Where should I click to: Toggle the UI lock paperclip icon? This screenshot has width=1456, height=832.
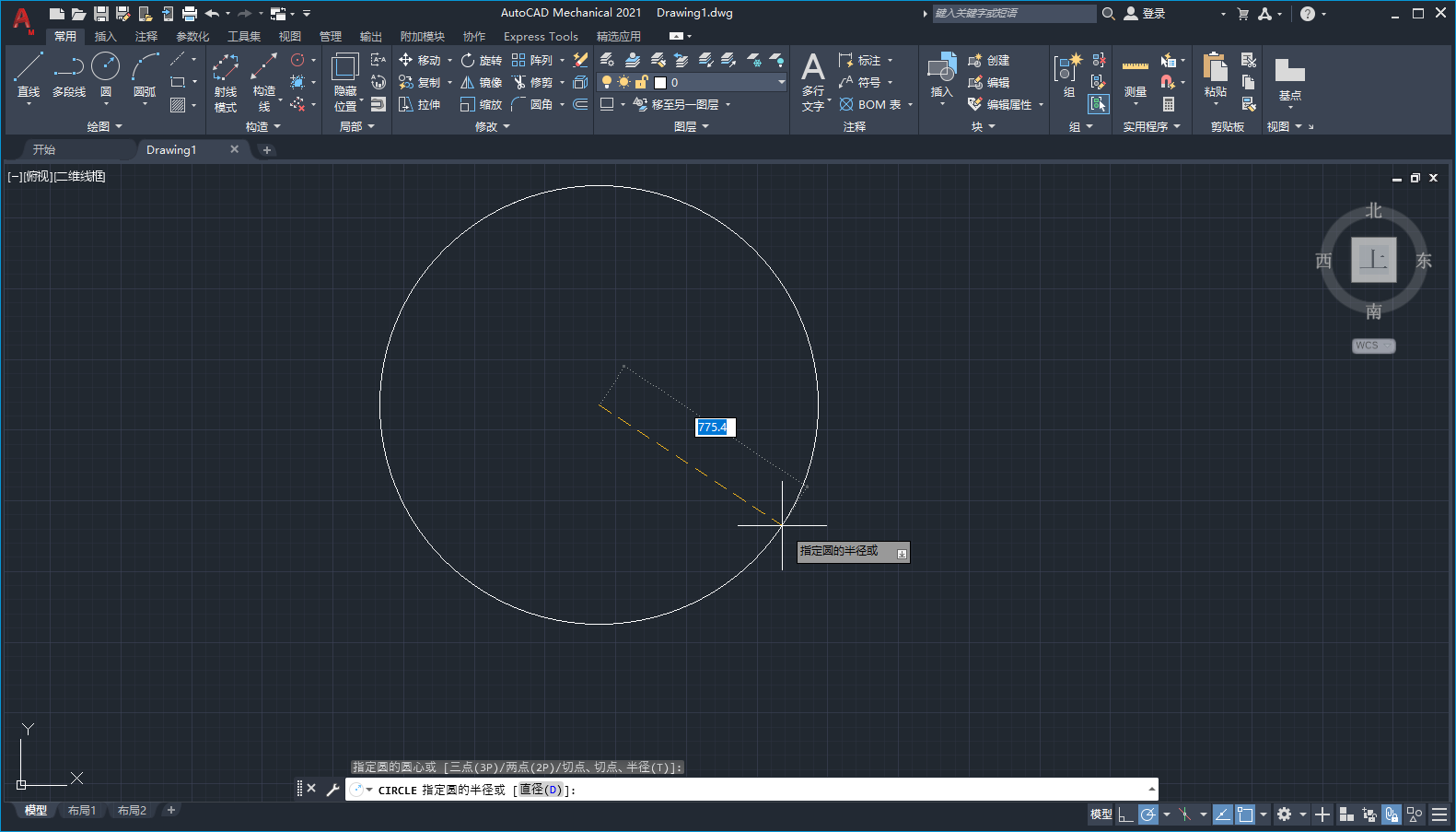[1392, 814]
